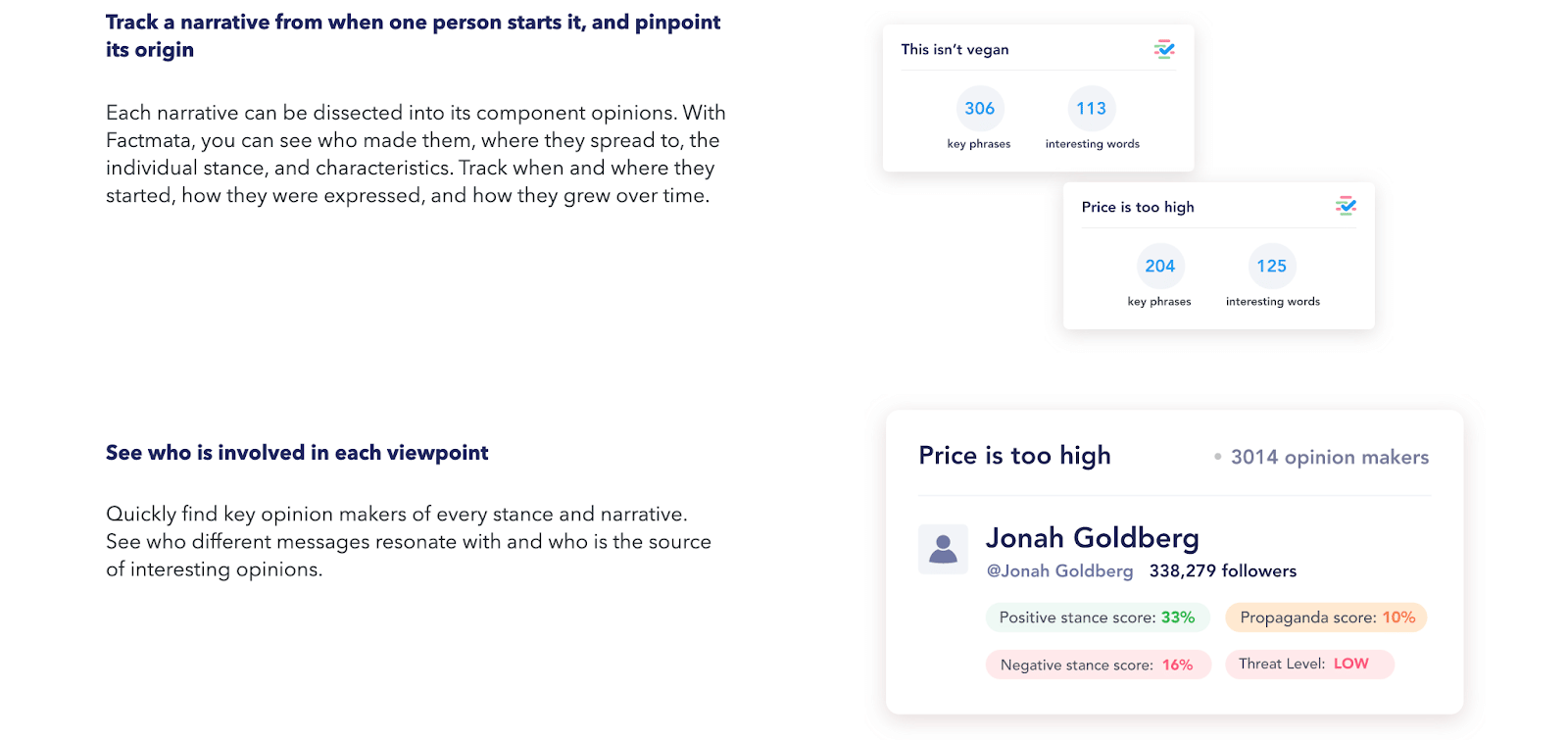Select the 113 interesting words badge
The height and width of the screenshot is (740, 1568).
(x=1091, y=109)
